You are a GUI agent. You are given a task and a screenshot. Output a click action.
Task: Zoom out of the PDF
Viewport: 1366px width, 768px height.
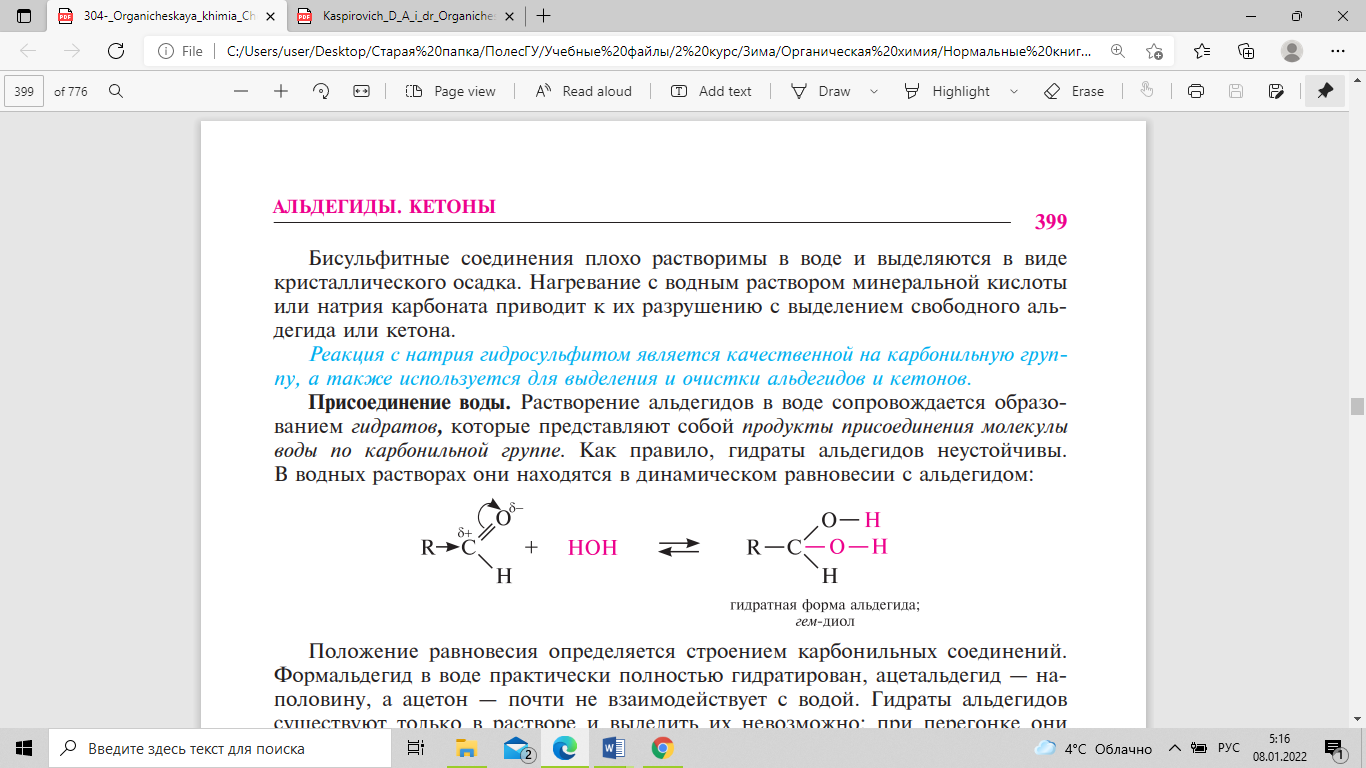(x=241, y=91)
